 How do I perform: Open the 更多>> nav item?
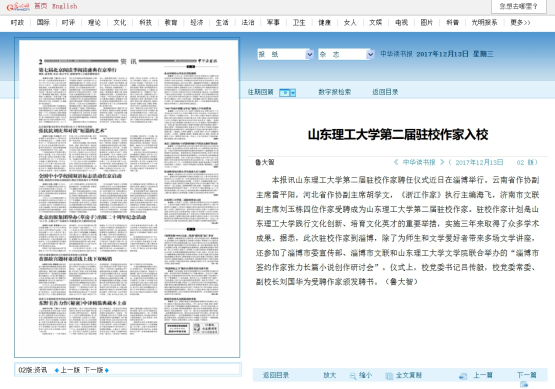point(520,23)
